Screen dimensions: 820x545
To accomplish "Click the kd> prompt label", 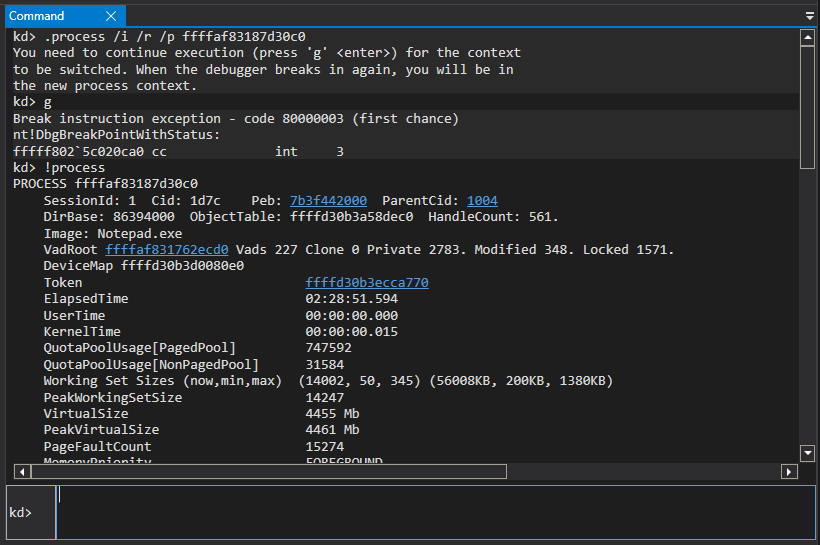I will tap(20, 513).
